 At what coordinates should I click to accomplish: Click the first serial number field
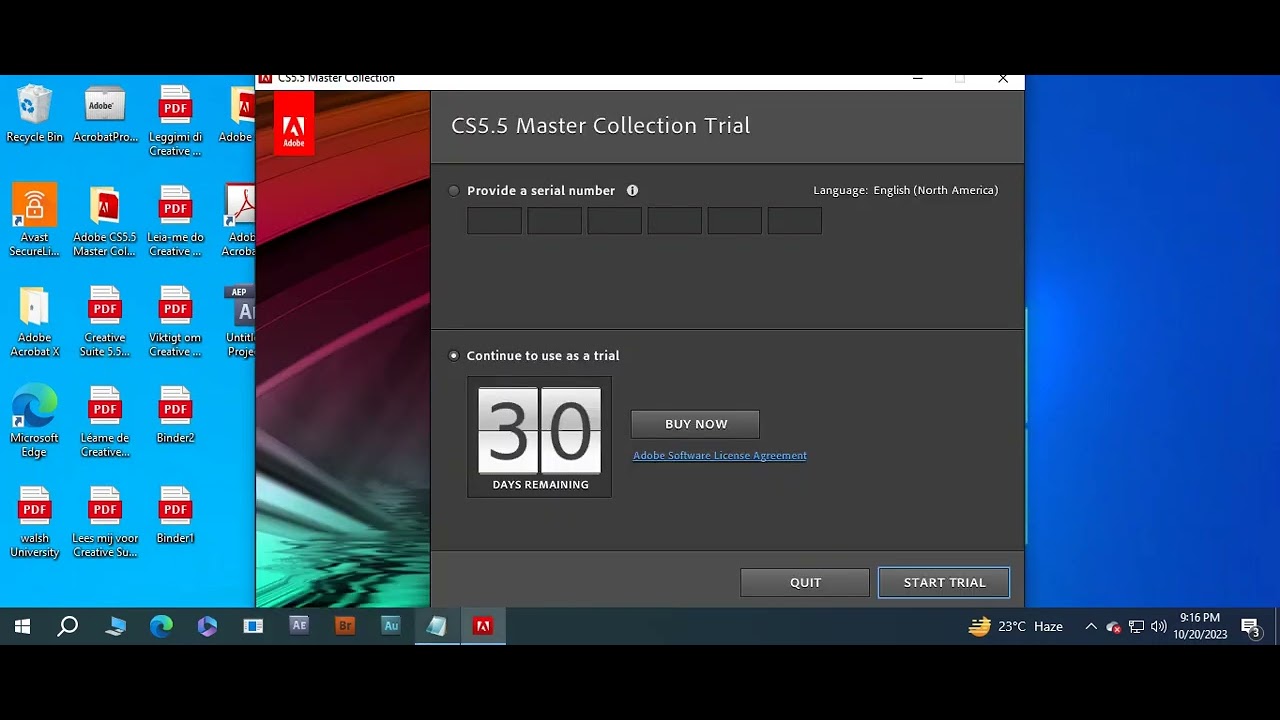[494, 221]
